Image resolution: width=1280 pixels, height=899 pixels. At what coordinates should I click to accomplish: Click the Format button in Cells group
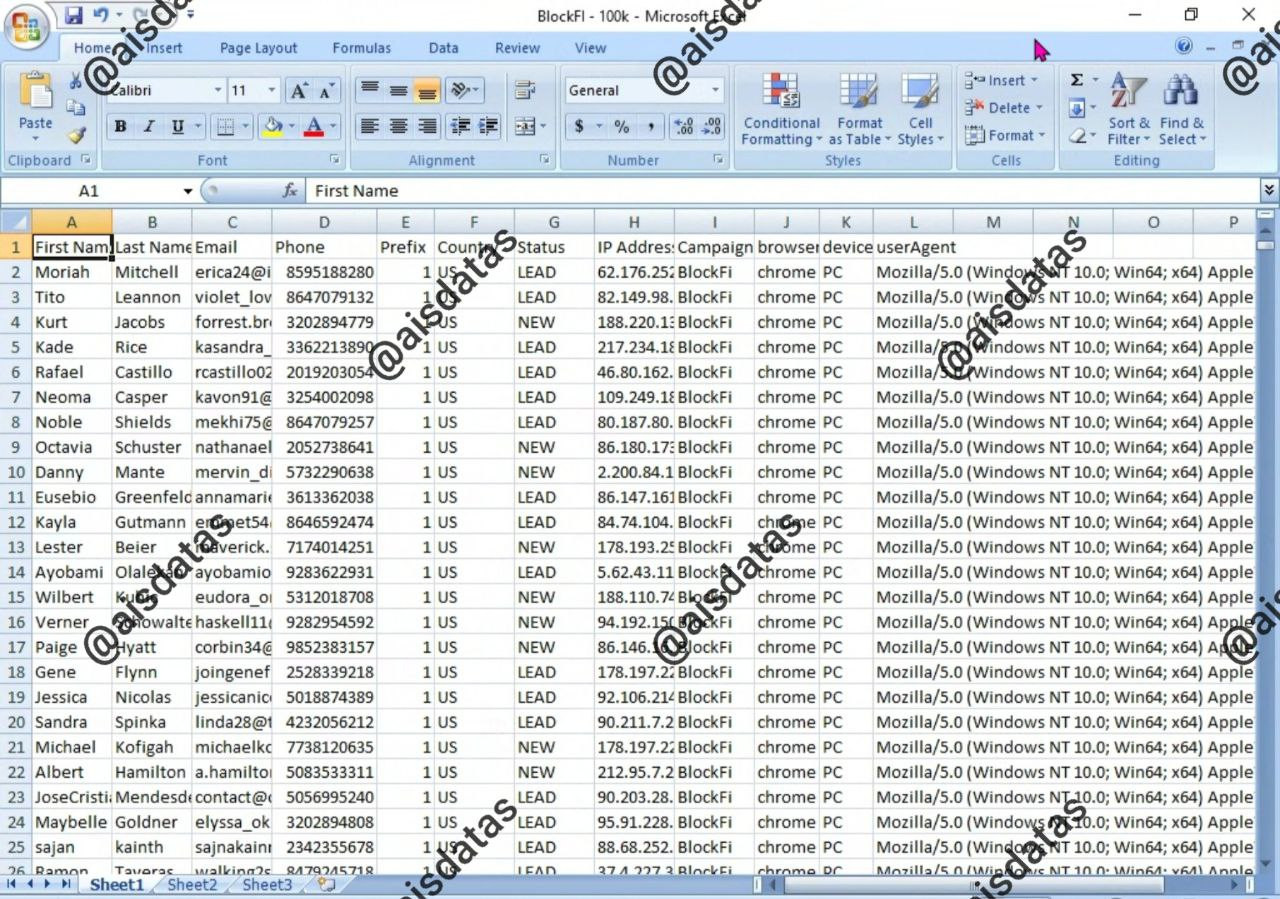tap(1005, 135)
